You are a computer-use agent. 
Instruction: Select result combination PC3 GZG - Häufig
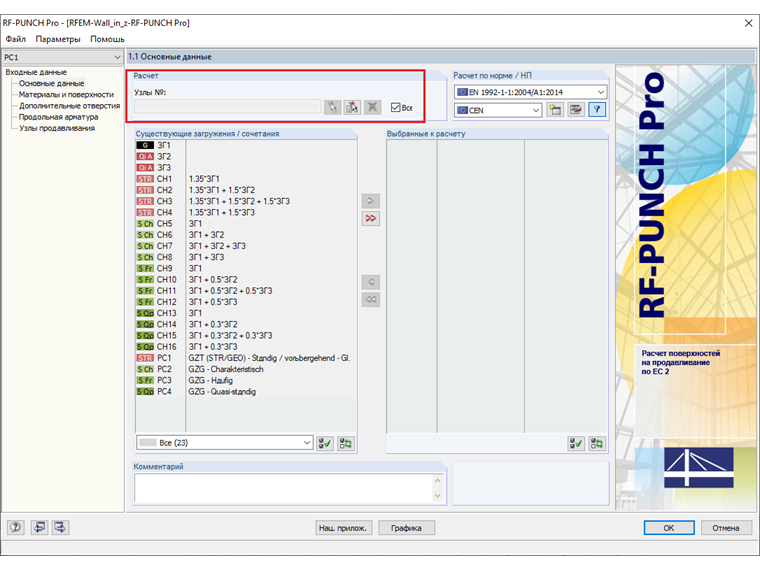(246, 380)
